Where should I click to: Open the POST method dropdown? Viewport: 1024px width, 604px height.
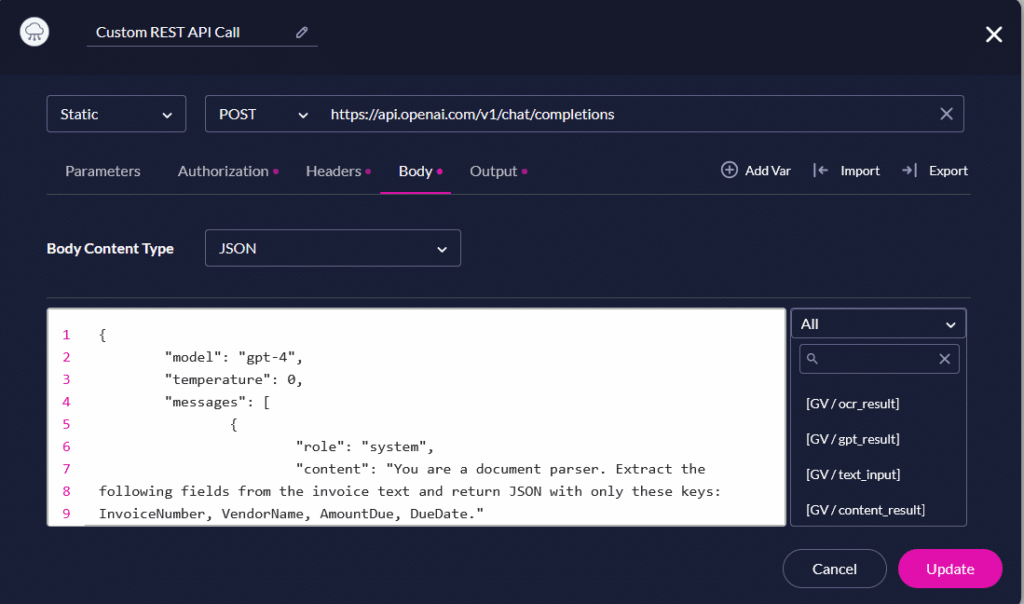[x=261, y=113]
